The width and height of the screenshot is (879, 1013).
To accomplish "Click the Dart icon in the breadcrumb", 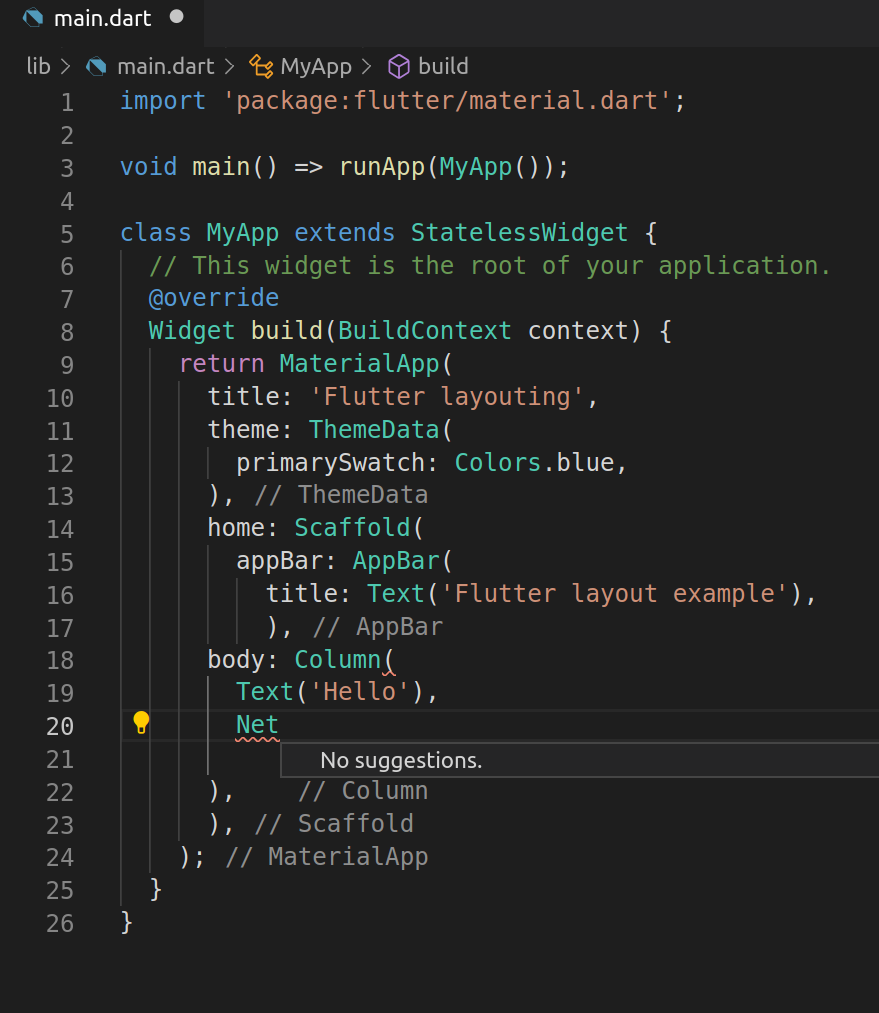I will pos(96,67).
